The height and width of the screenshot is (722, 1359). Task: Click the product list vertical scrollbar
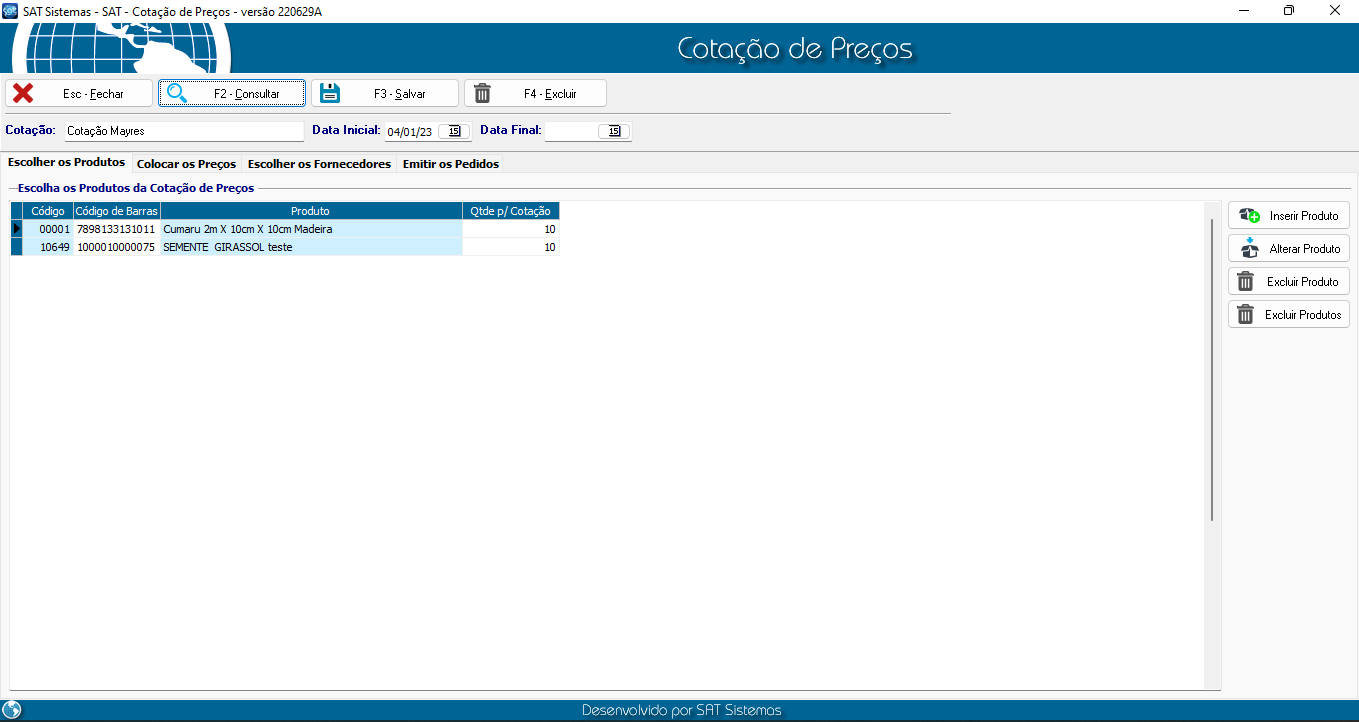(x=1212, y=370)
